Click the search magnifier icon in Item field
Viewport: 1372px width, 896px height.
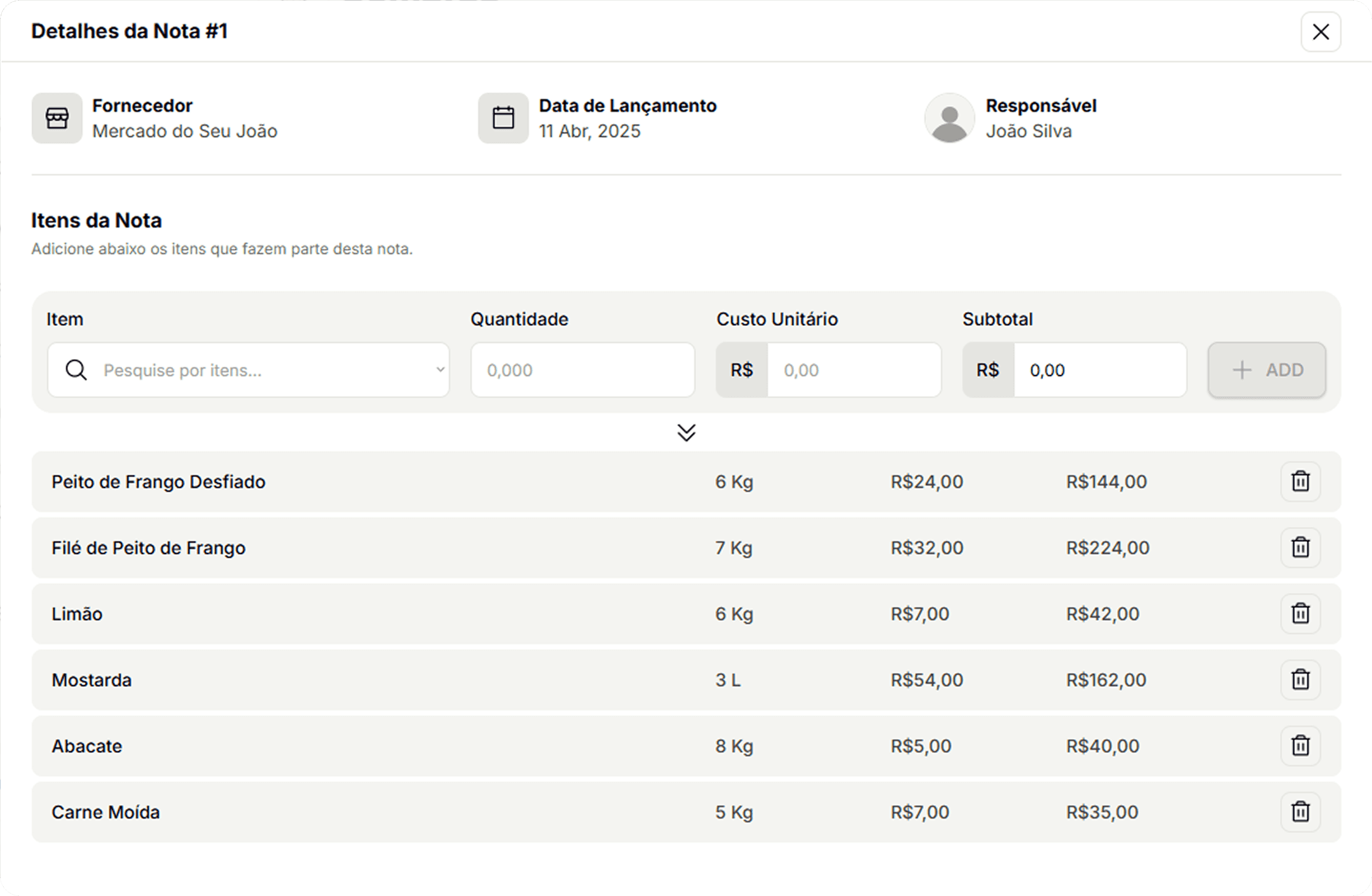pyautogui.click(x=76, y=370)
